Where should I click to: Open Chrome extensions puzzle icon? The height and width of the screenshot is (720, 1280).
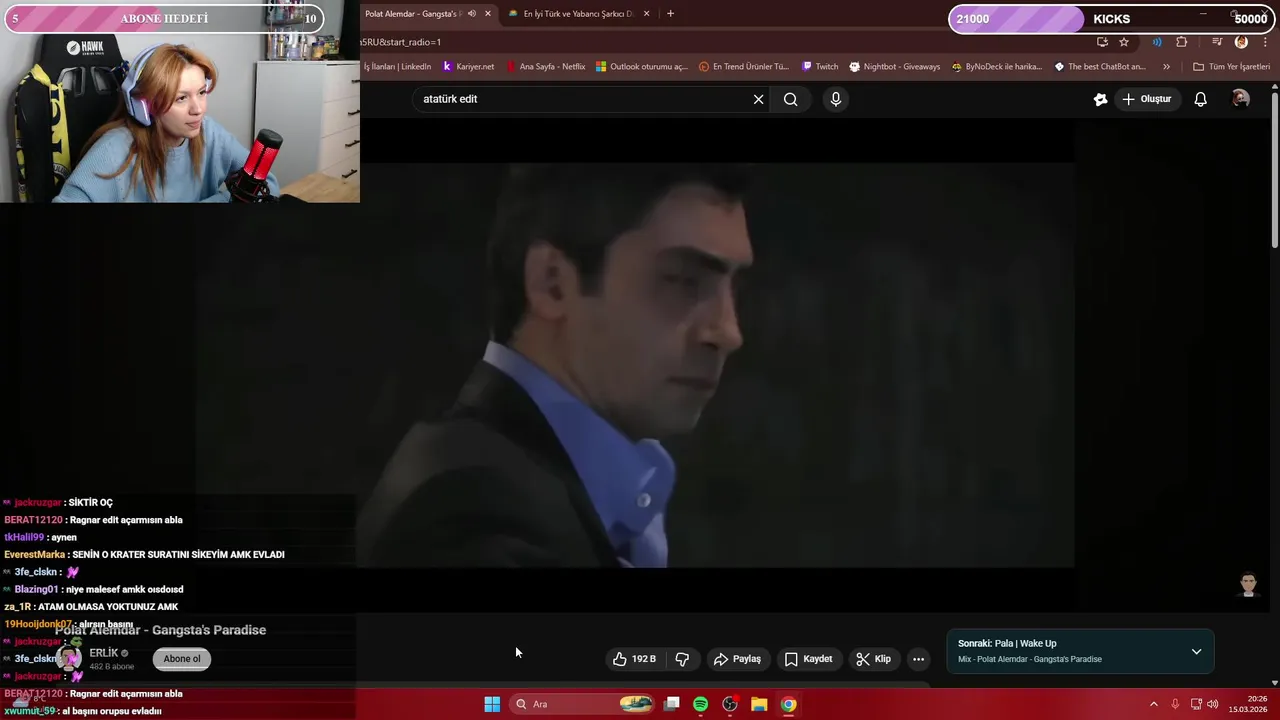(x=1182, y=42)
